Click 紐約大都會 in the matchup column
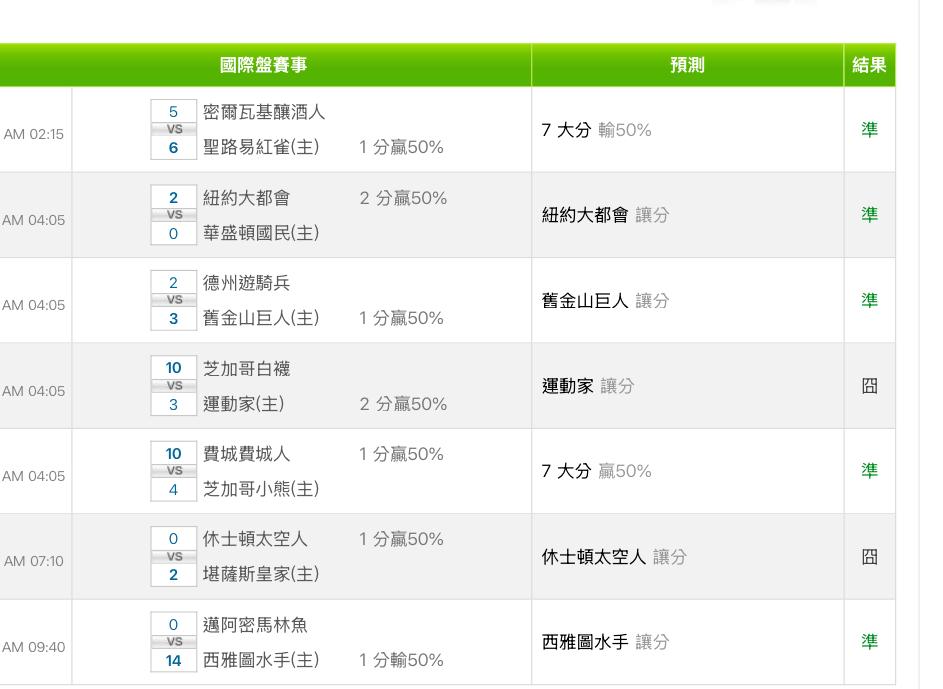The width and height of the screenshot is (943, 689). click(x=247, y=198)
